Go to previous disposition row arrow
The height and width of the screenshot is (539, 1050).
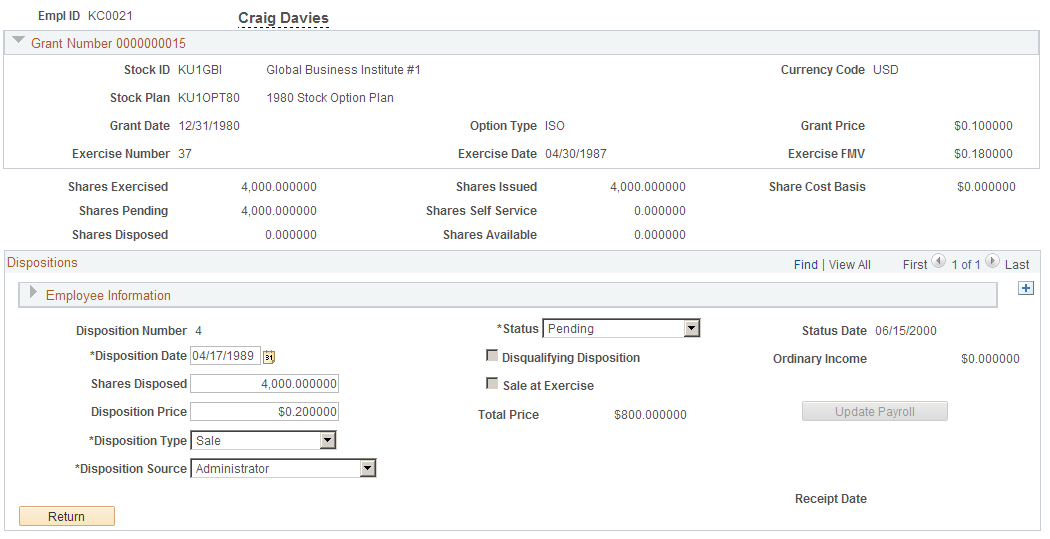tap(938, 261)
